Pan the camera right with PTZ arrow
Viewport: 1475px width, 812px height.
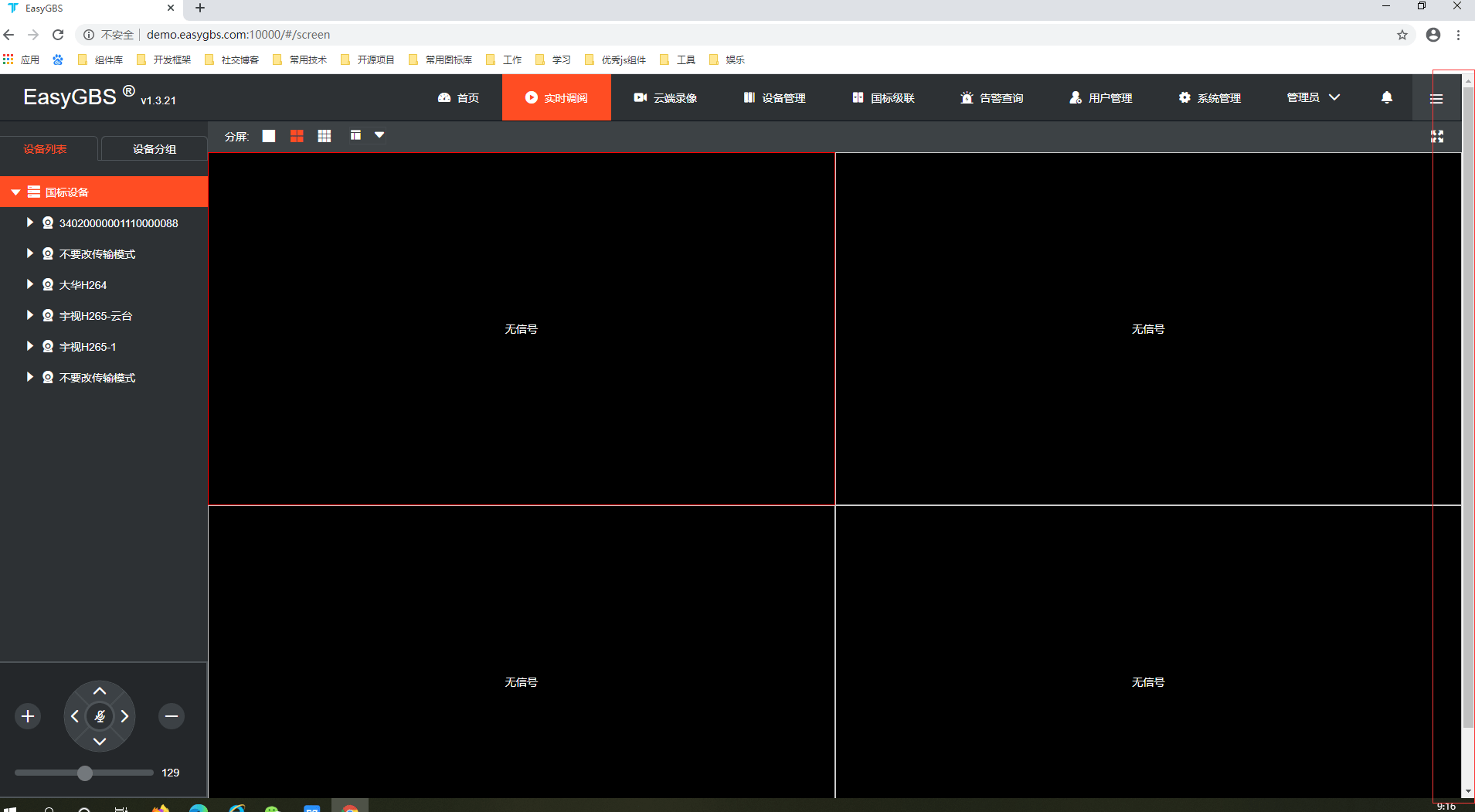coord(125,716)
